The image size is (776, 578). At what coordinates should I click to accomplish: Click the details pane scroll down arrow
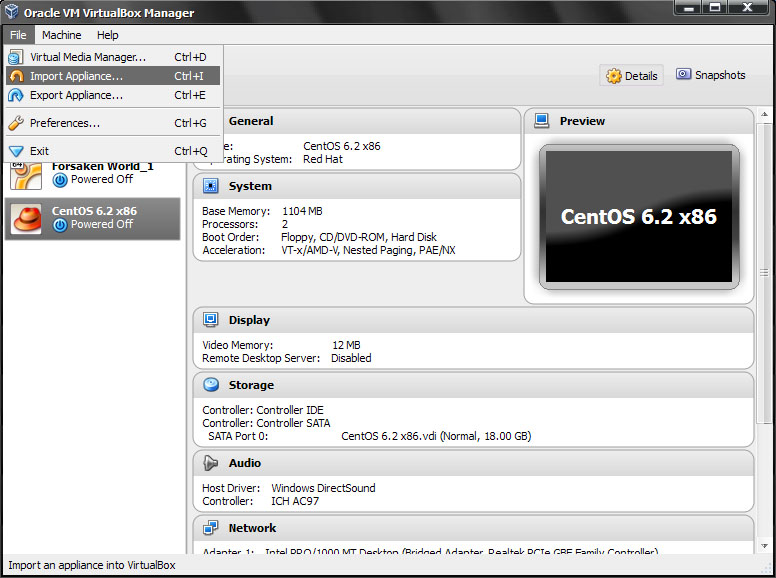765,546
